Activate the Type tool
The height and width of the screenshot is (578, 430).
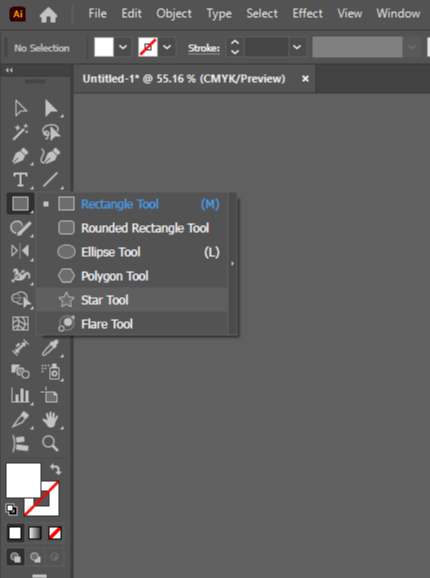point(20,180)
